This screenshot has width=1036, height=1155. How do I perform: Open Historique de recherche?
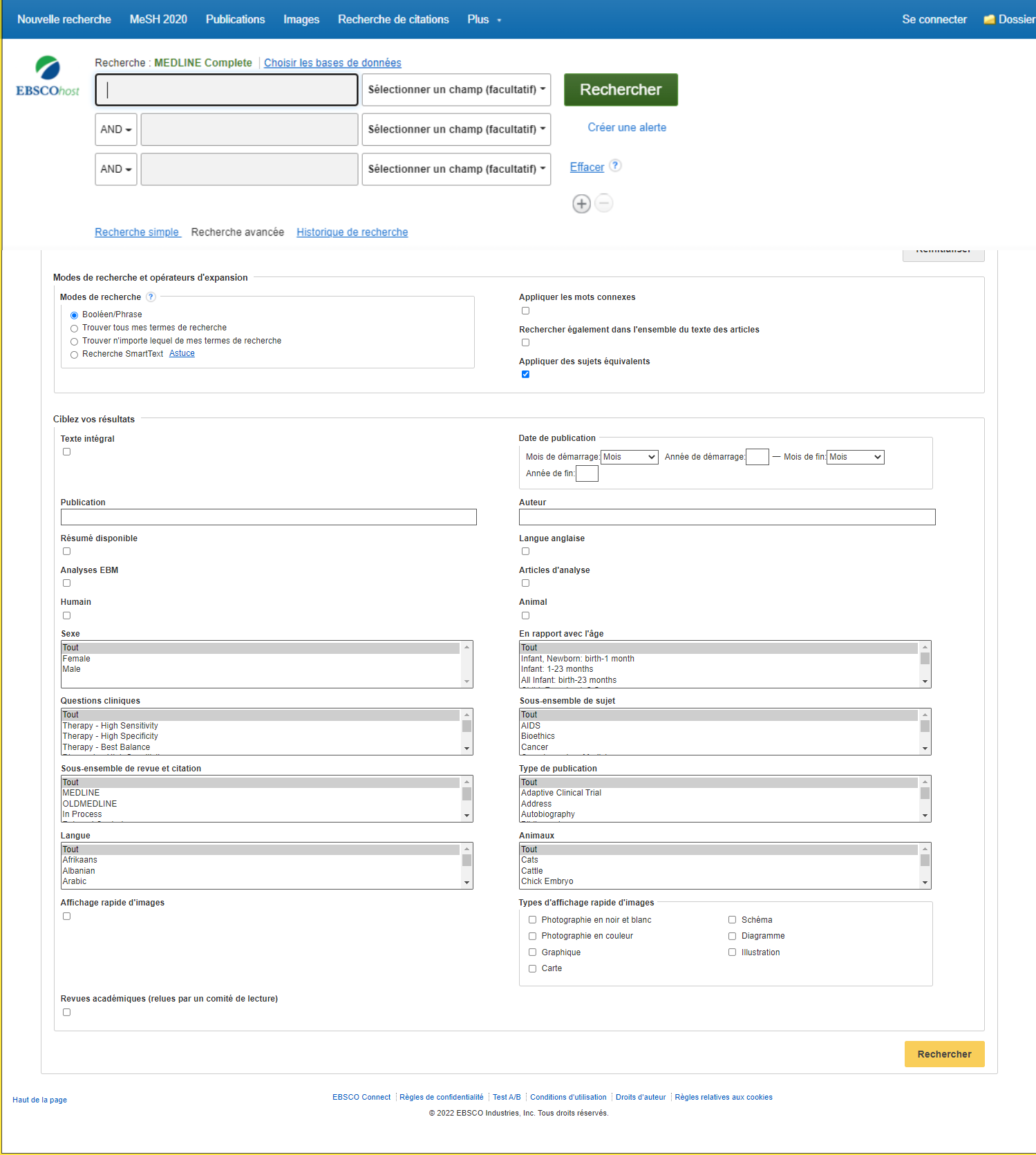pos(352,232)
